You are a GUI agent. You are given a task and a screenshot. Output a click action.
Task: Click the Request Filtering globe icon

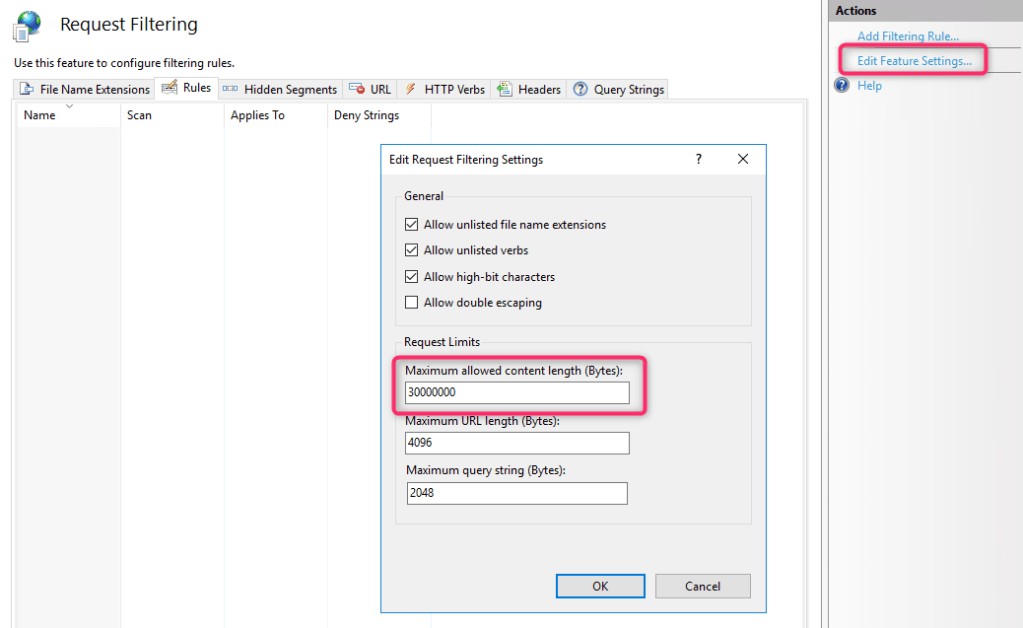(27, 26)
